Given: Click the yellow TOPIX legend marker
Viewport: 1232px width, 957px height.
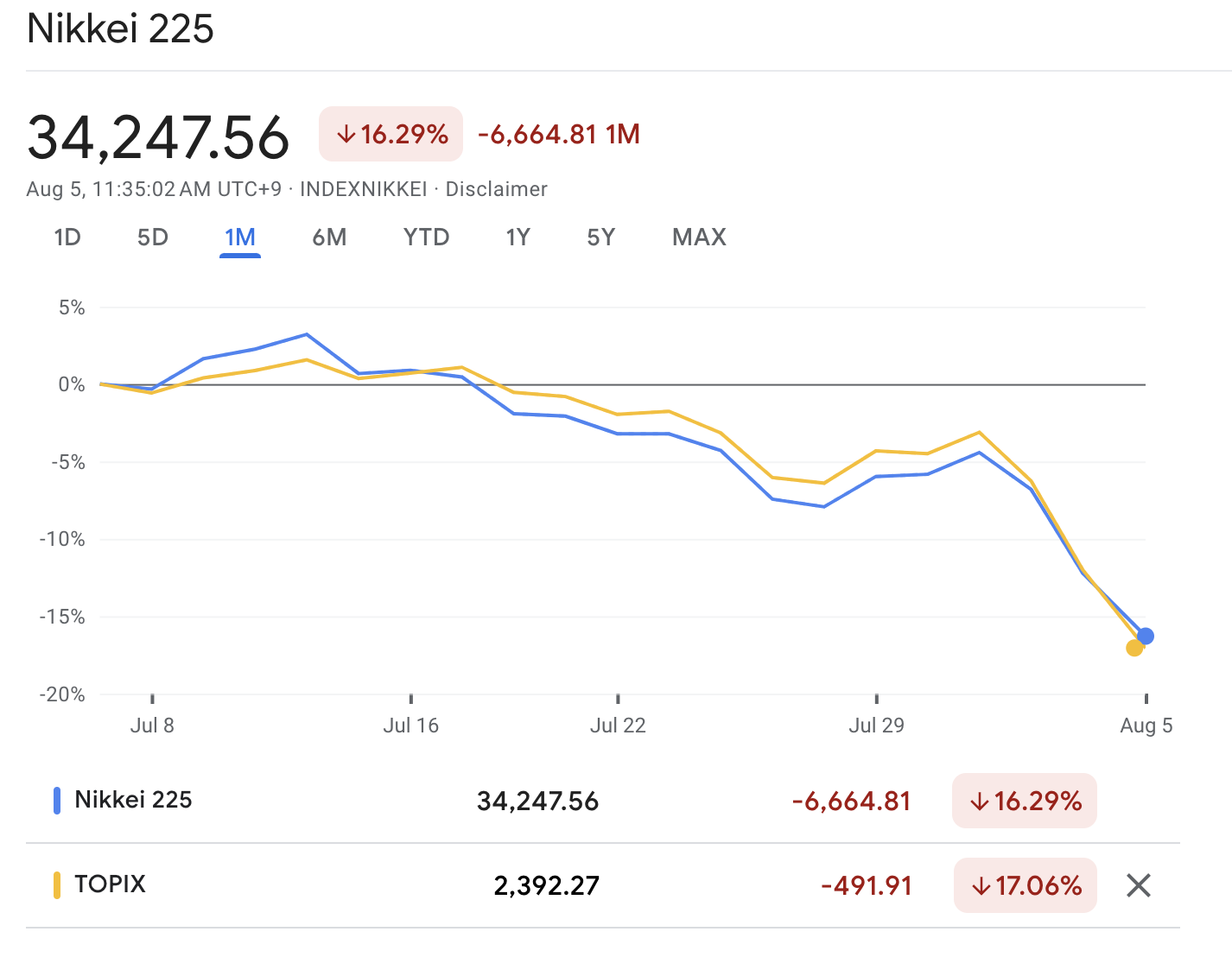Looking at the screenshot, I should pos(58,884).
